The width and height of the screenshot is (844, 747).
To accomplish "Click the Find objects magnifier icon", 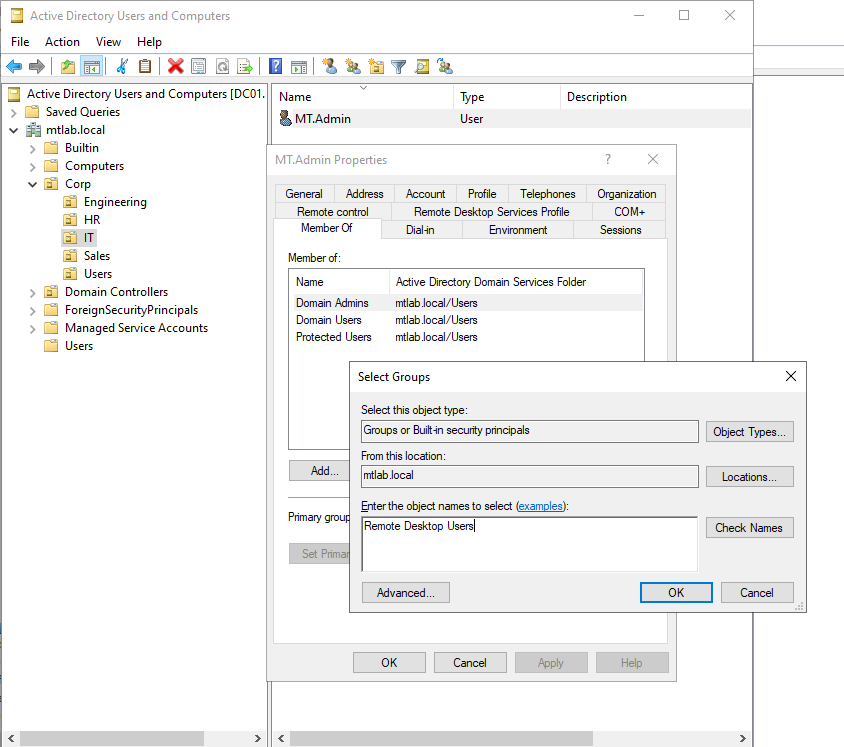I will point(422,66).
